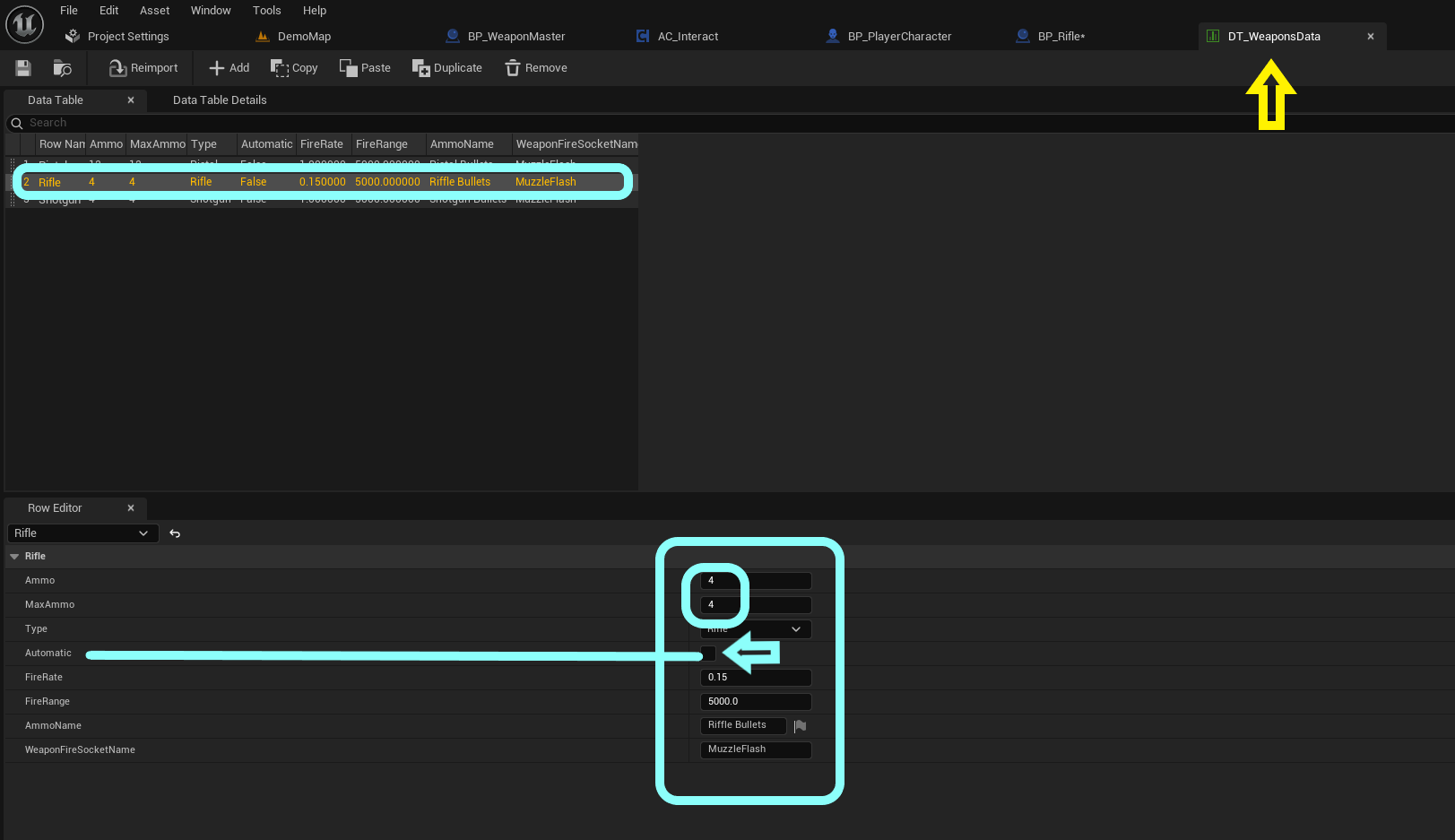
Task: Open the BP_WeaponMaster tab
Action: (x=516, y=37)
